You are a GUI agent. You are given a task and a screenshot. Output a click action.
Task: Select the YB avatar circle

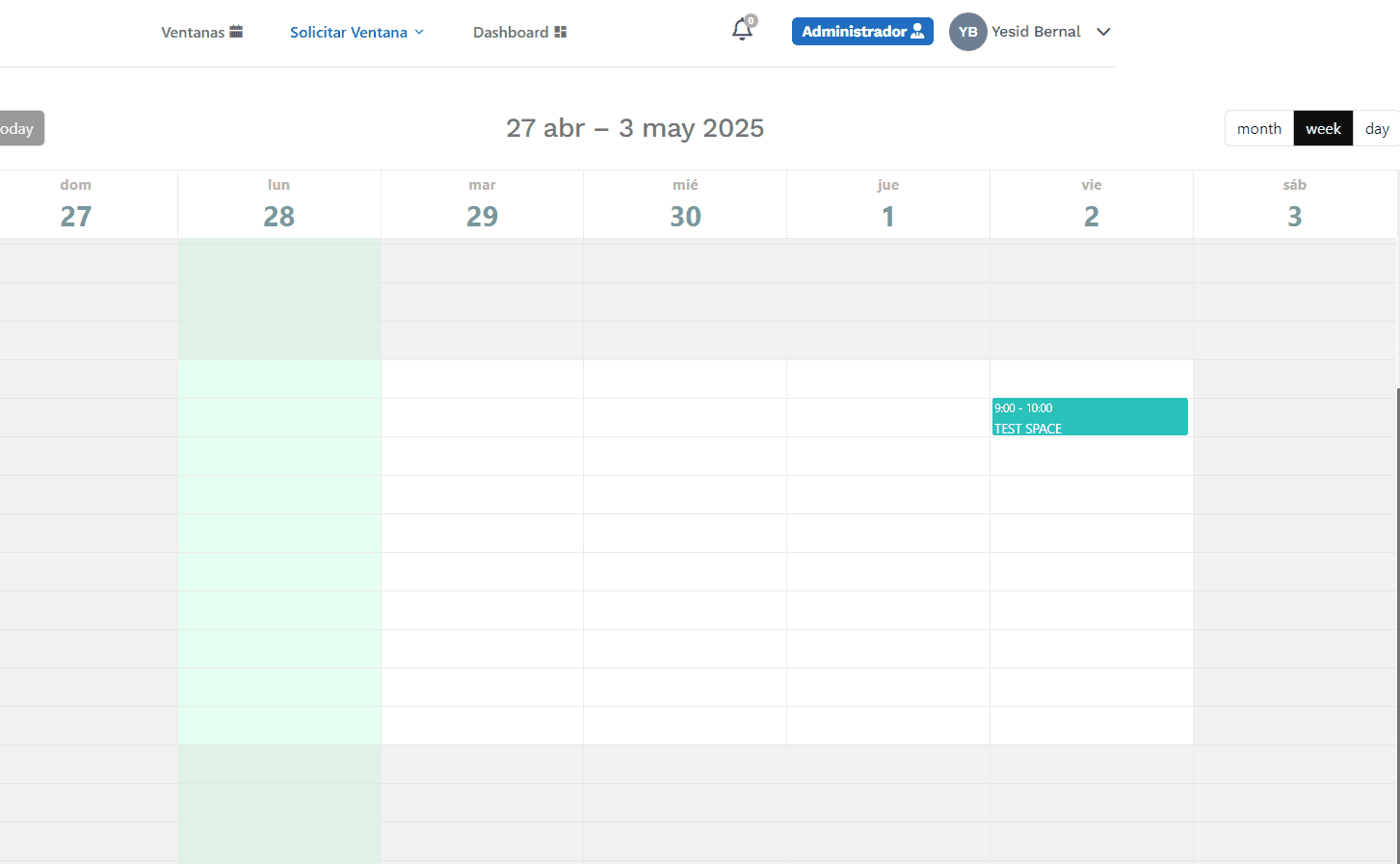click(967, 32)
